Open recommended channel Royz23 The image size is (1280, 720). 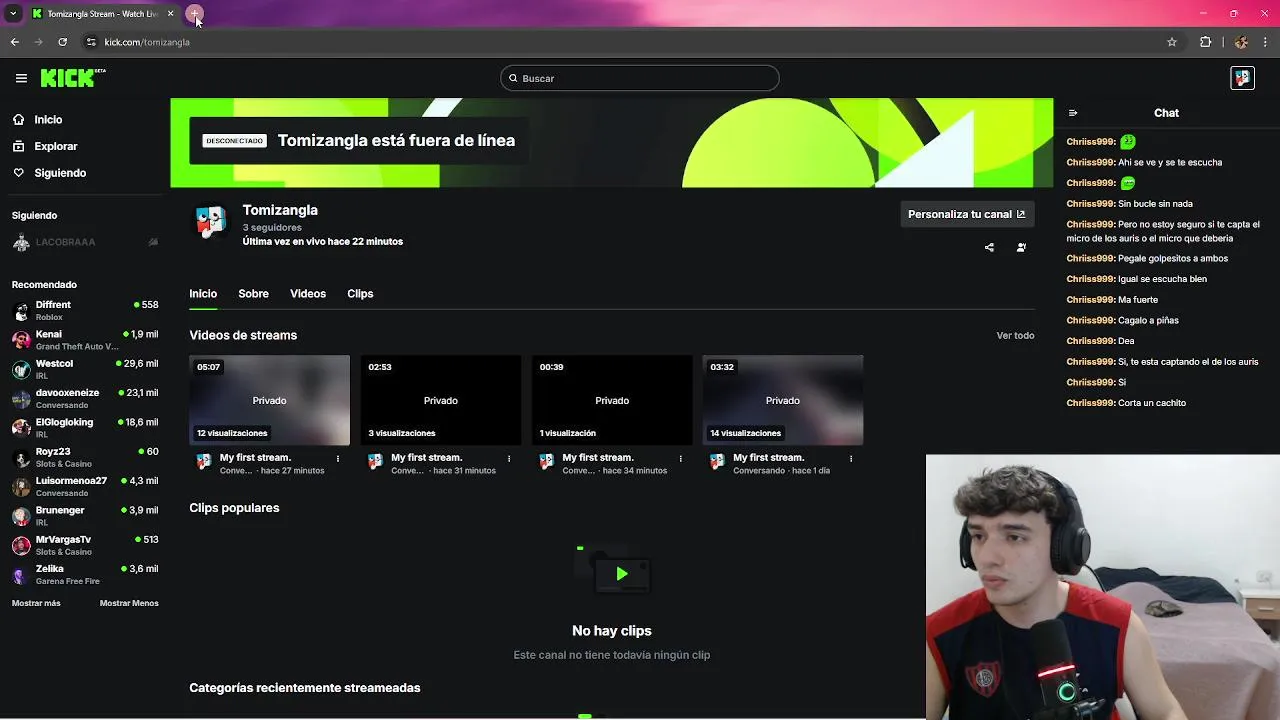point(84,457)
